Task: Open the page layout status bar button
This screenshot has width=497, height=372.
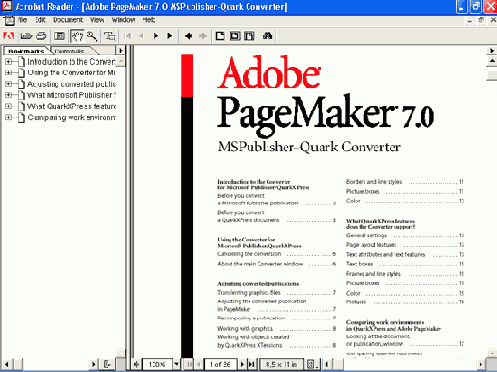Action: 312,364
